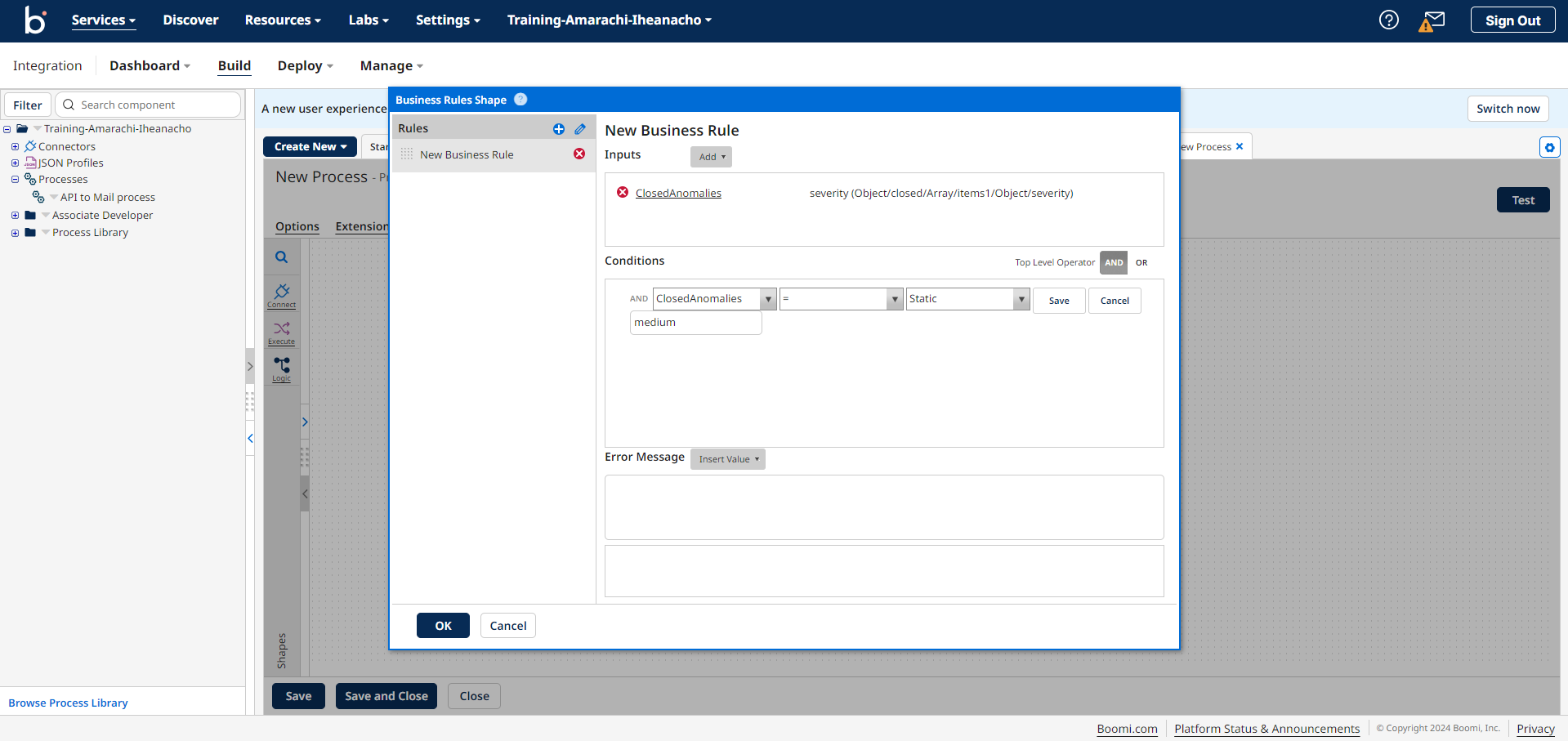Open the Deploy menu
1568x741 pixels.
(x=305, y=65)
